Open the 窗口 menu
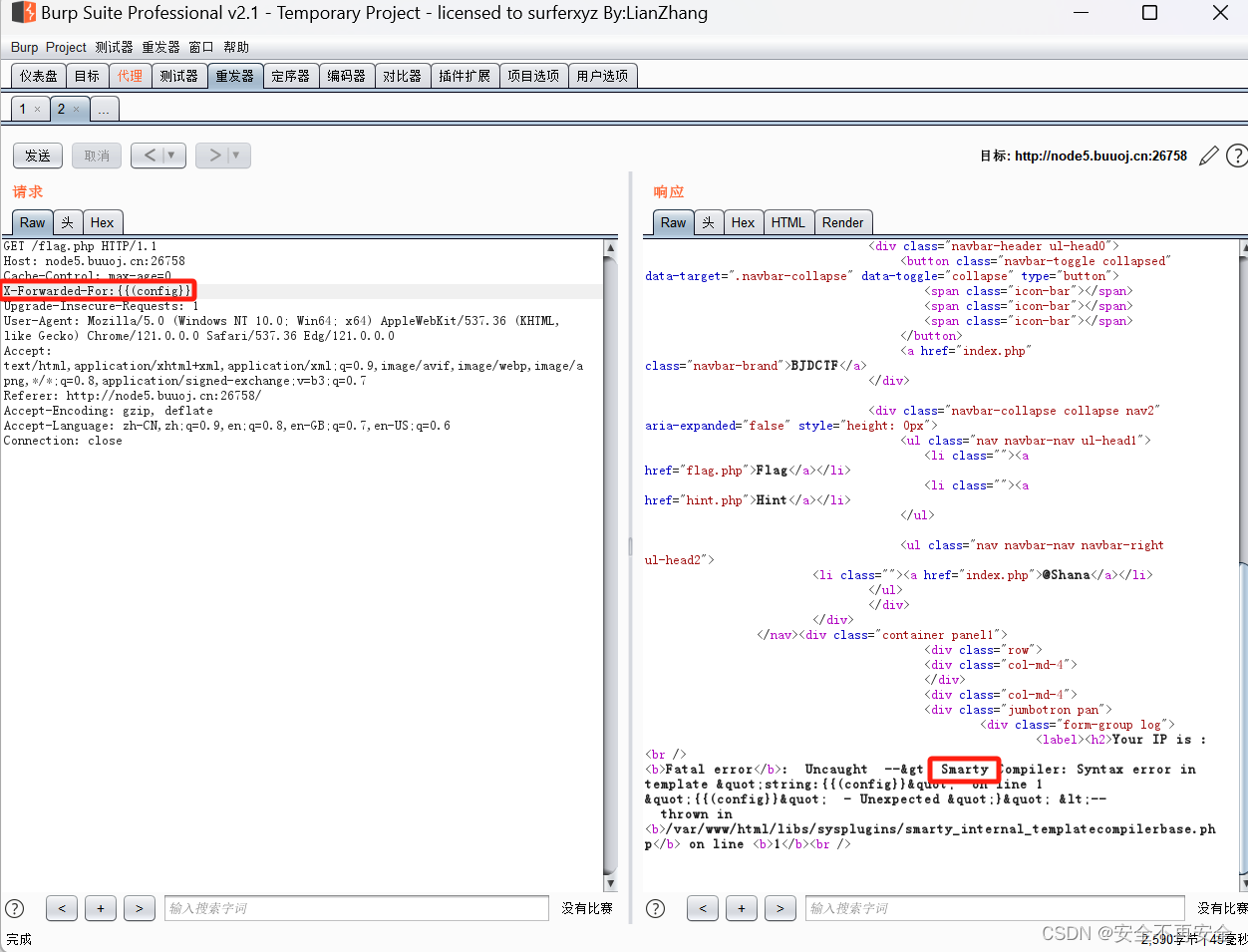Screen dimensions: 1248x952 coord(201,47)
